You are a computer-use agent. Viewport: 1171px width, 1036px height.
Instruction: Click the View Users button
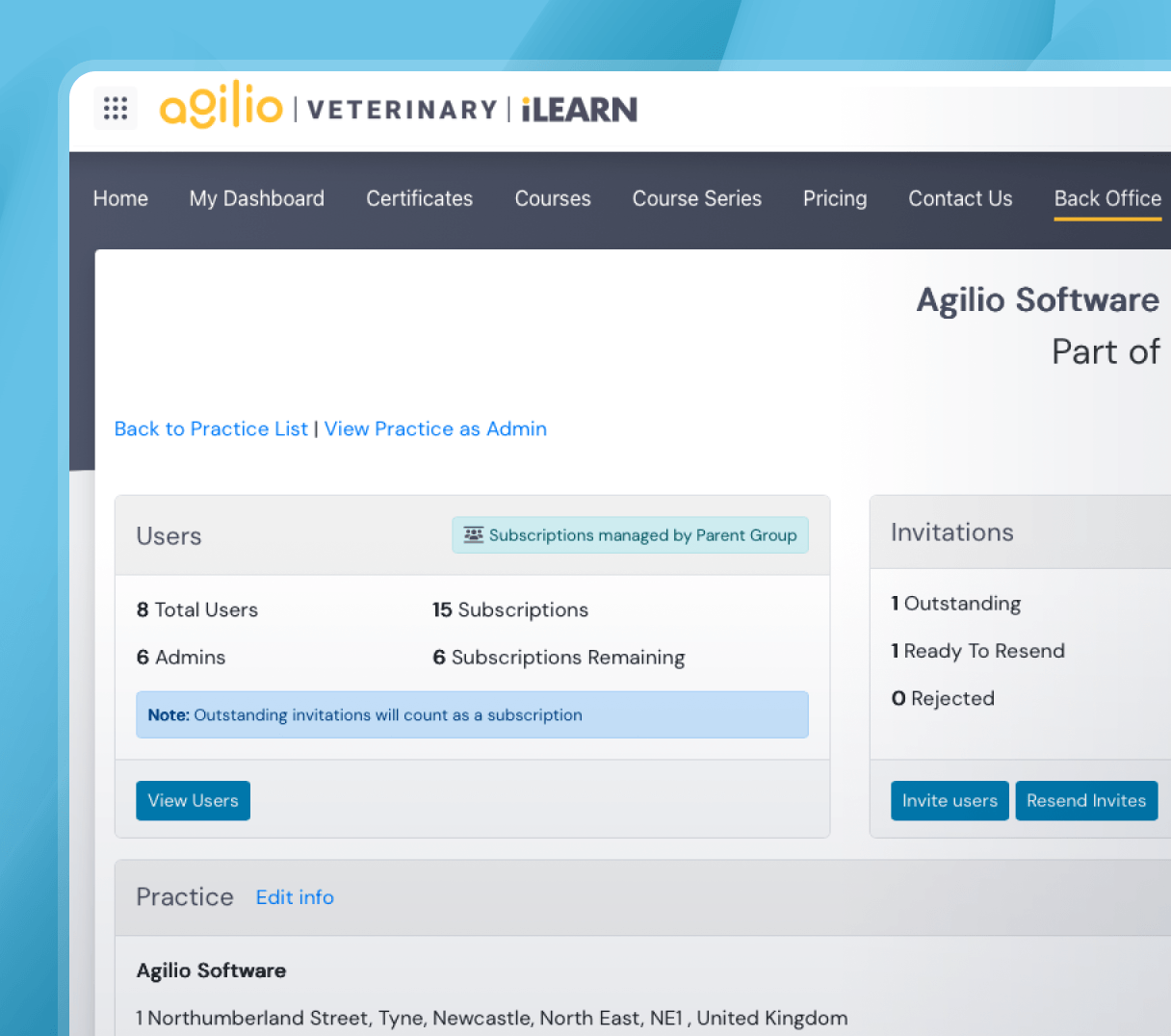194,800
